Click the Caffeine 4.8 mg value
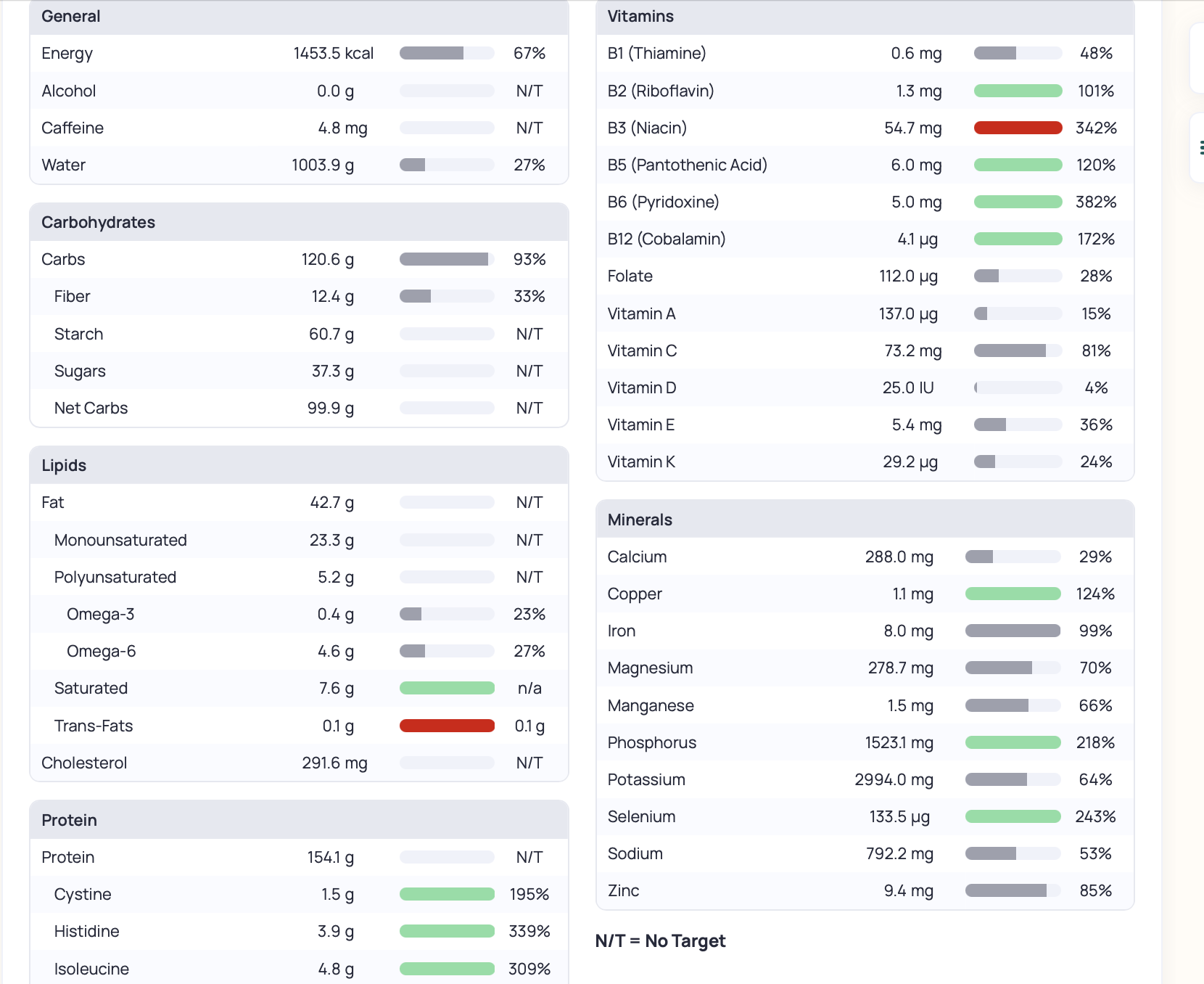 coord(342,128)
